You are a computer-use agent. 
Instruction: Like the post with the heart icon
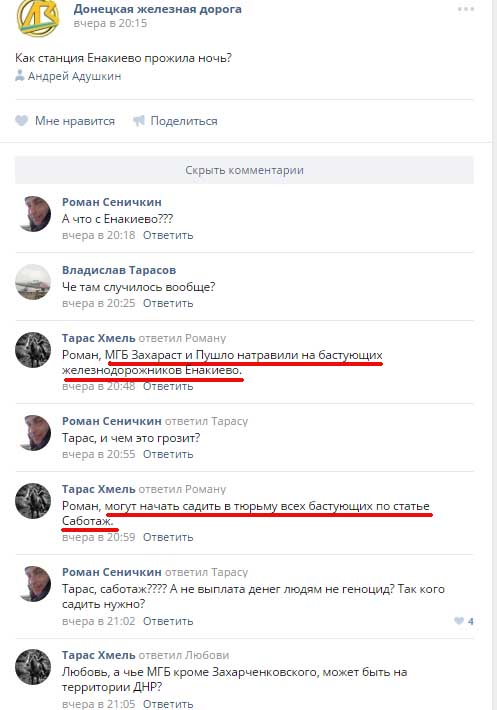(21, 121)
